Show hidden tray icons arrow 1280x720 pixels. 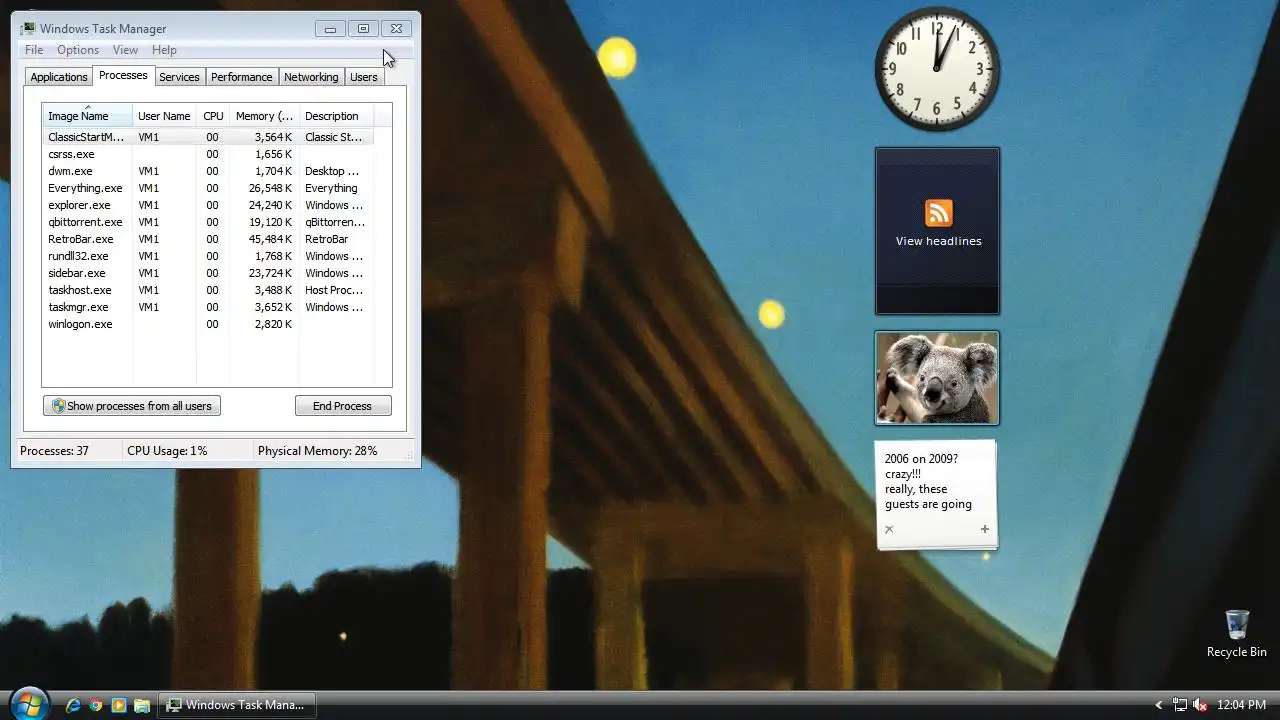[1159, 705]
